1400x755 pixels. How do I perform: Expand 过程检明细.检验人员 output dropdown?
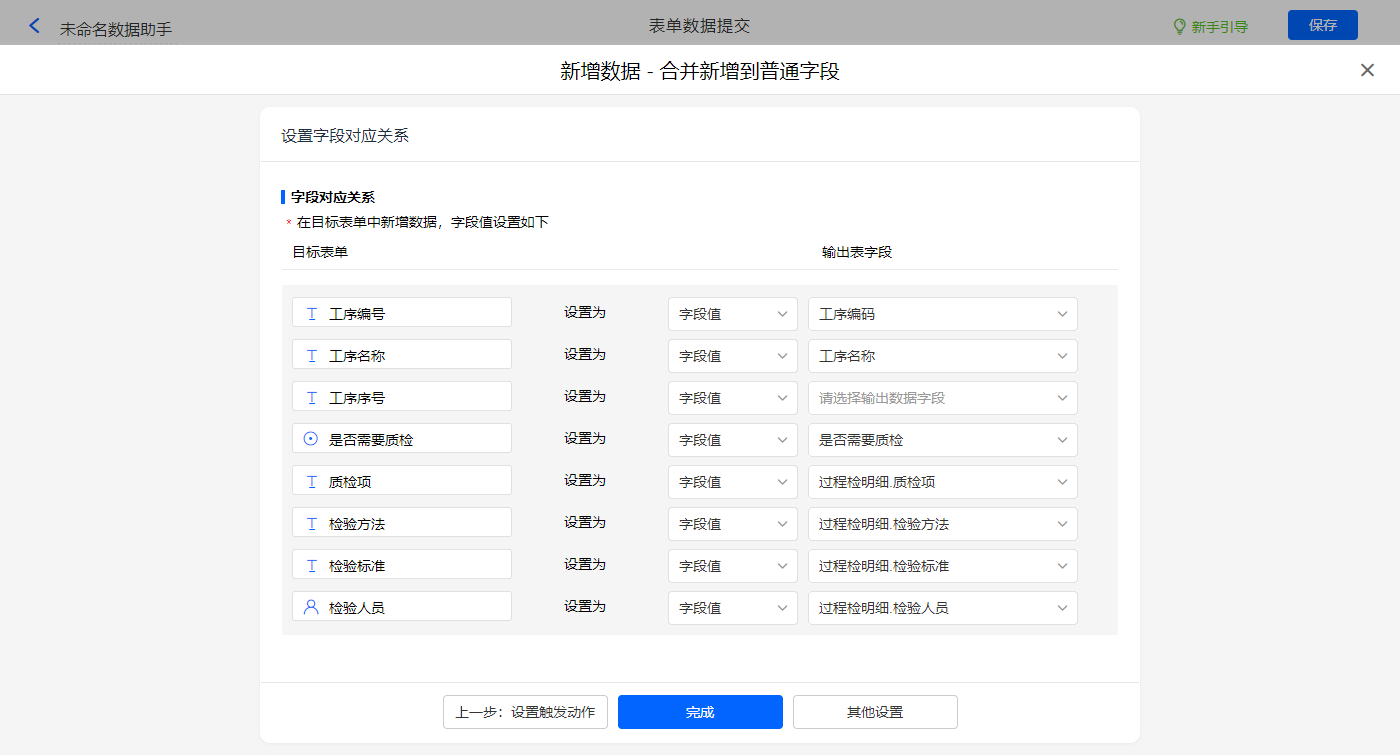point(942,608)
